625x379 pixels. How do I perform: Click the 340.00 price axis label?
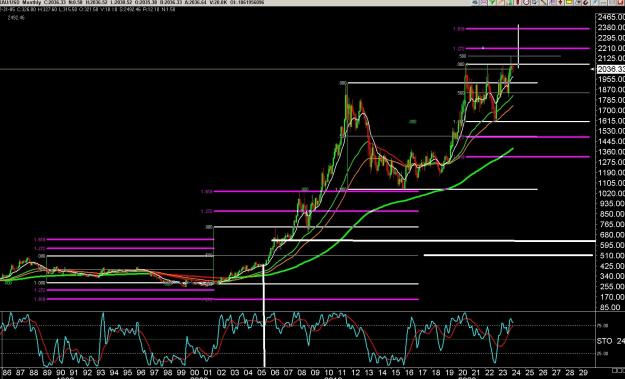[611, 276]
